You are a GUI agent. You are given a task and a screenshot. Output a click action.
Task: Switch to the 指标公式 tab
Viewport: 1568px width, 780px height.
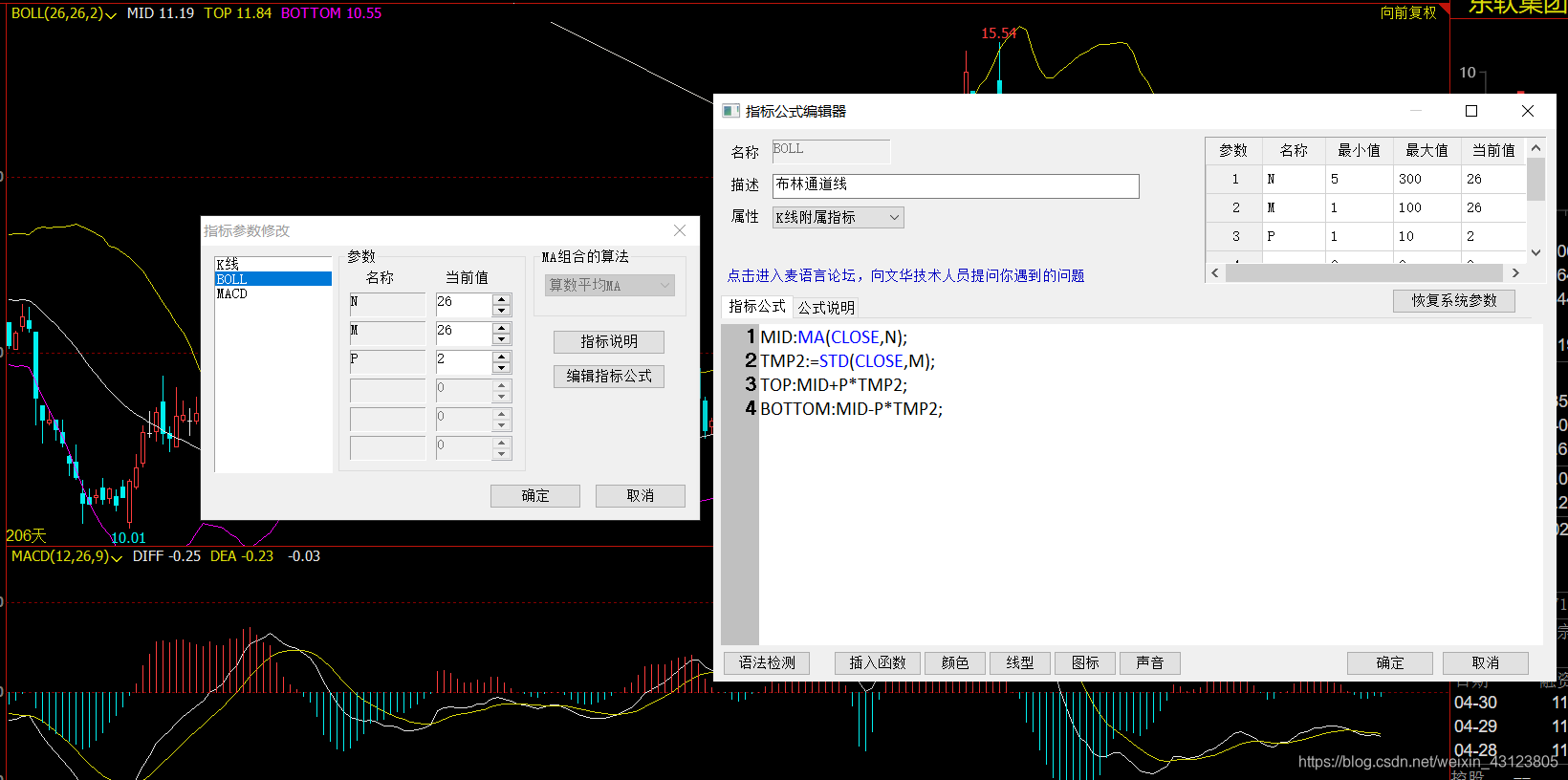click(x=756, y=306)
